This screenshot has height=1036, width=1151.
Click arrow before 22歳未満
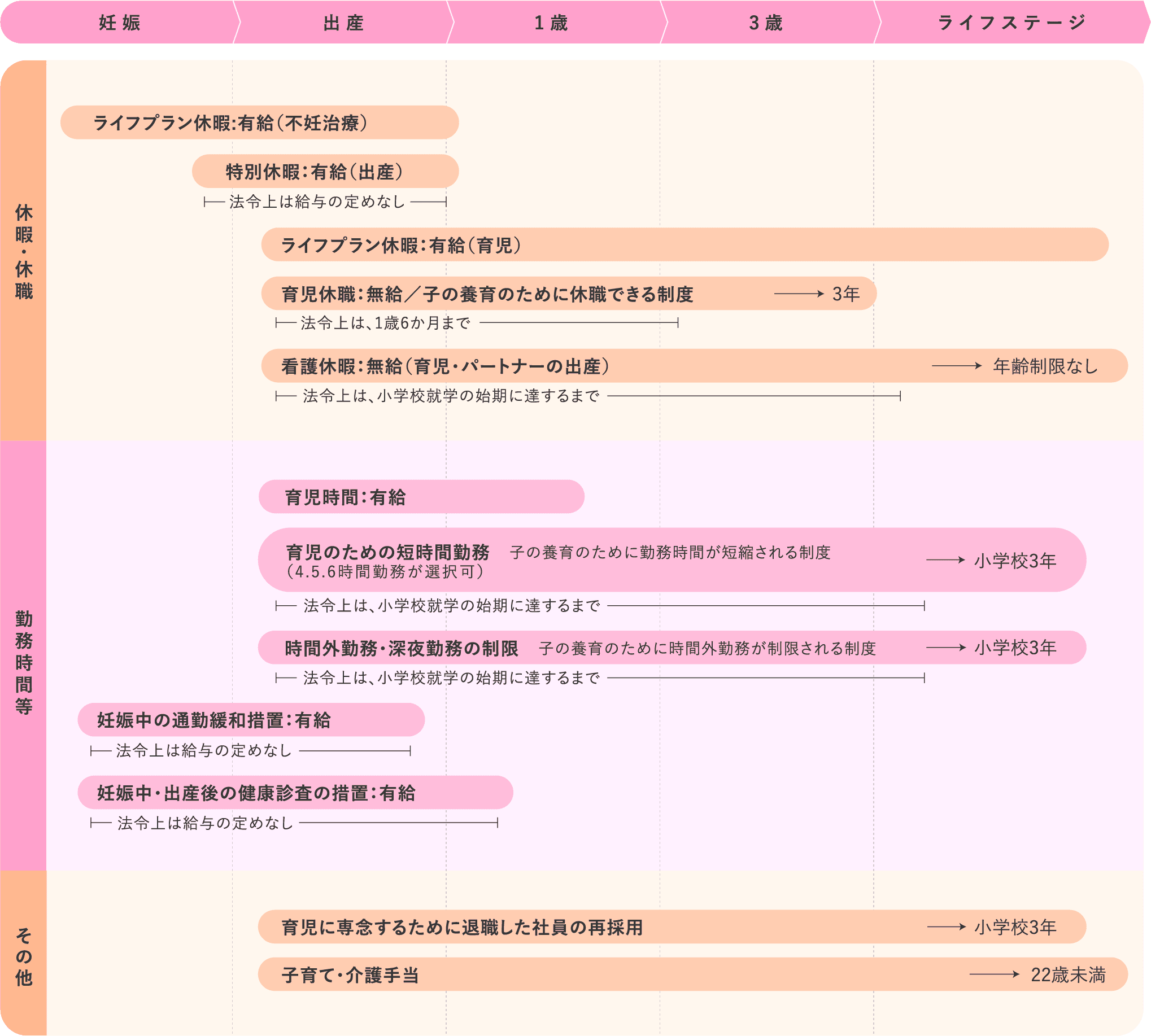[x=995, y=974]
